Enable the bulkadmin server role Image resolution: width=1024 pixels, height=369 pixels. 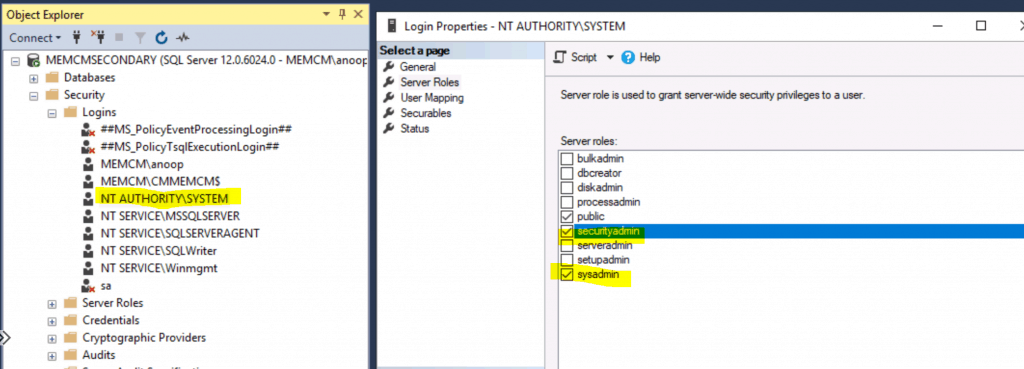tap(567, 159)
